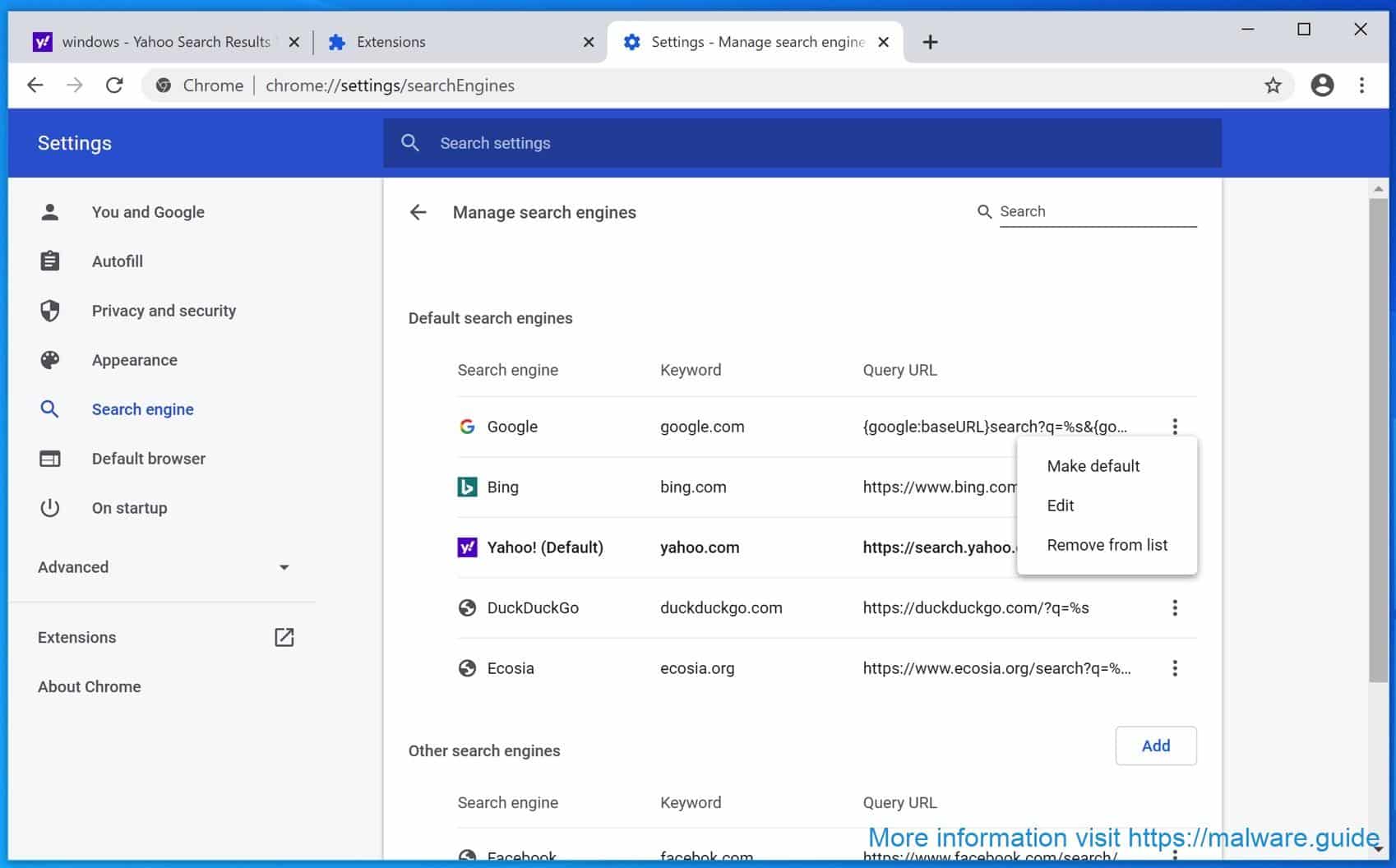This screenshot has width=1396, height=868.
Task: Expand the Advanced section
Action: click(164, 567)
